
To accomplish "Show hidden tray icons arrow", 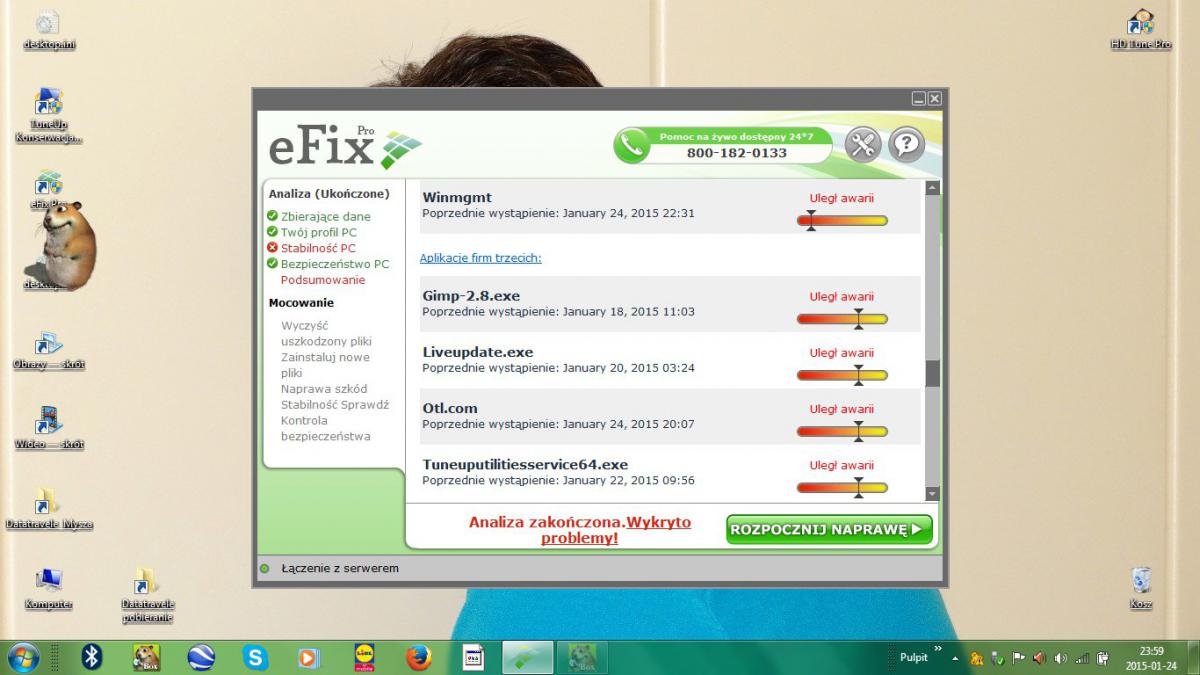I will (955, 659).
